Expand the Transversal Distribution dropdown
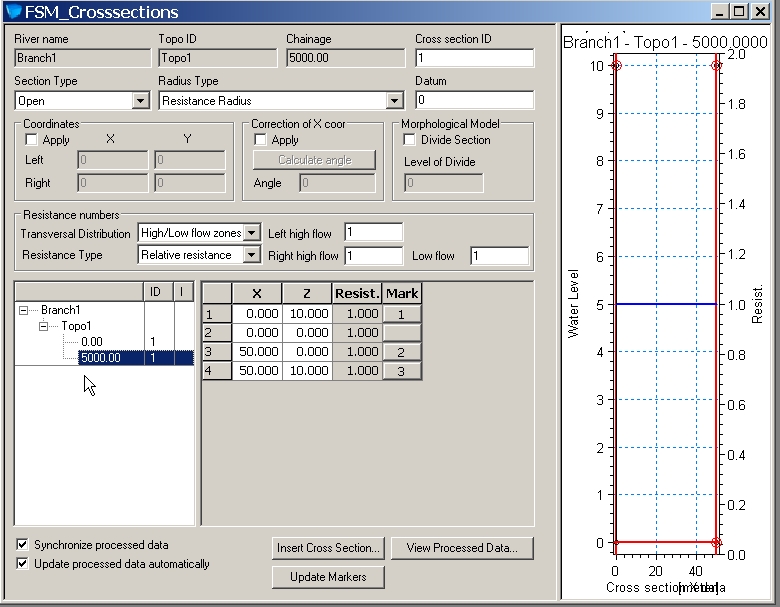 pyautogui.click(x=252, y=233)
